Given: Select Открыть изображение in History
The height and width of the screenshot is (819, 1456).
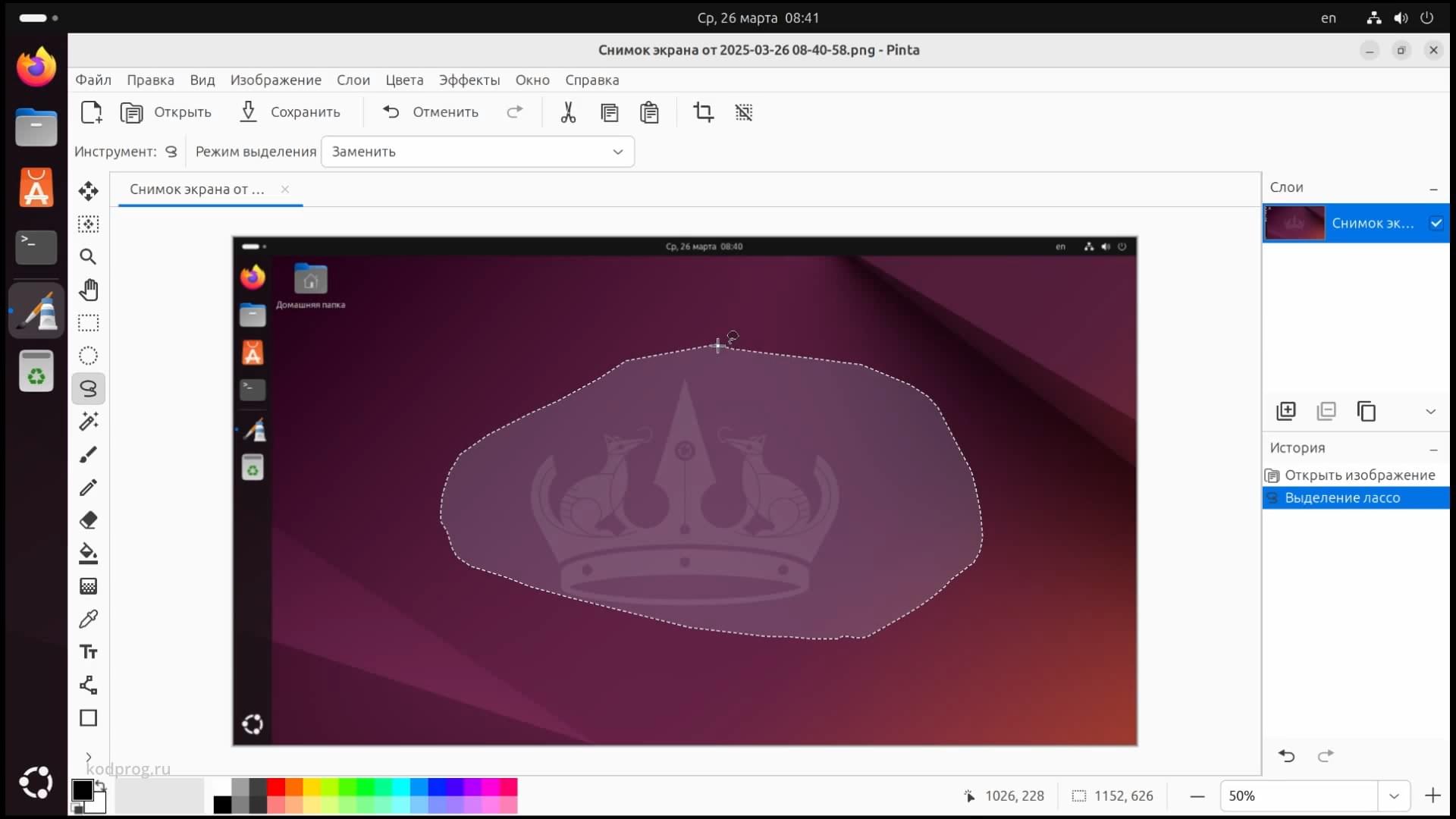Looking at the screenshot, I should pyautogui.click(x=1356, y=475).
